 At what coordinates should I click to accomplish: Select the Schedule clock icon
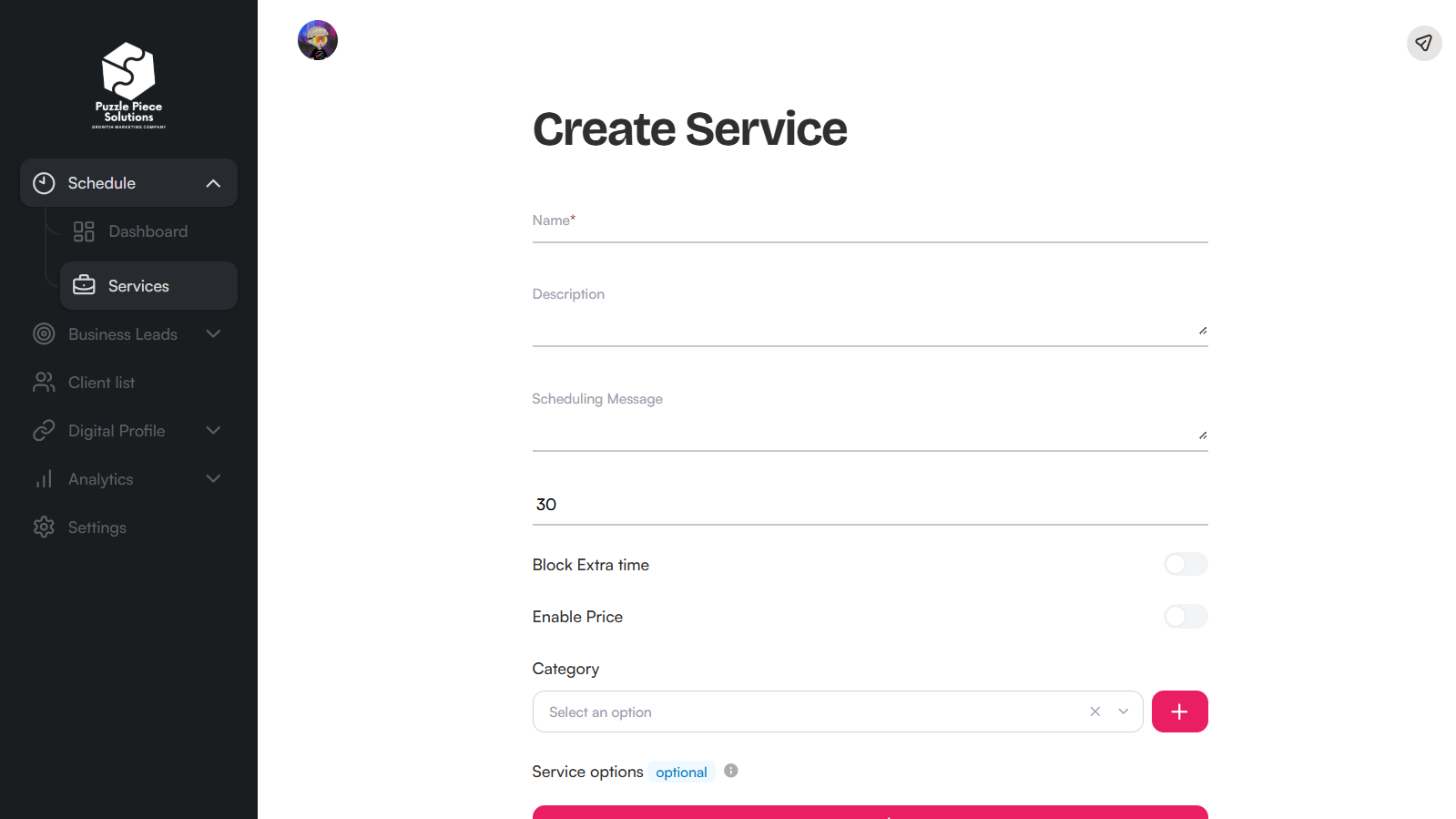[43, 182]
